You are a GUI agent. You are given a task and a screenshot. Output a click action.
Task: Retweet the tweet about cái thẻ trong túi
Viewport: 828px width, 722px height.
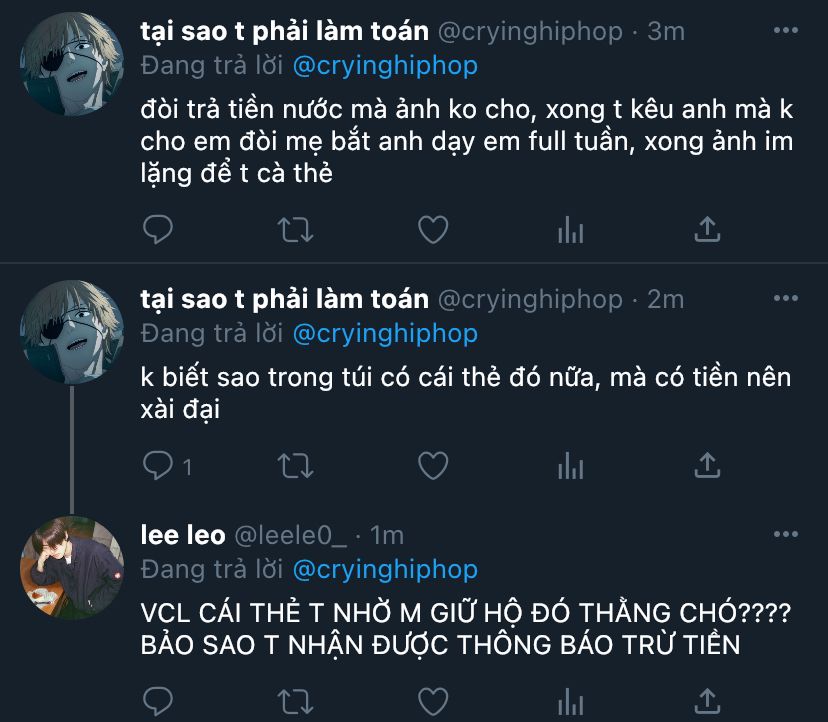point(294,465)
